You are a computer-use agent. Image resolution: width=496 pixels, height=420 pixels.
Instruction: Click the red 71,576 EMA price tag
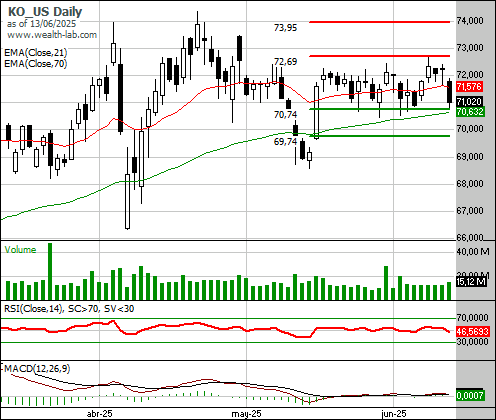(x=469, y=87)
